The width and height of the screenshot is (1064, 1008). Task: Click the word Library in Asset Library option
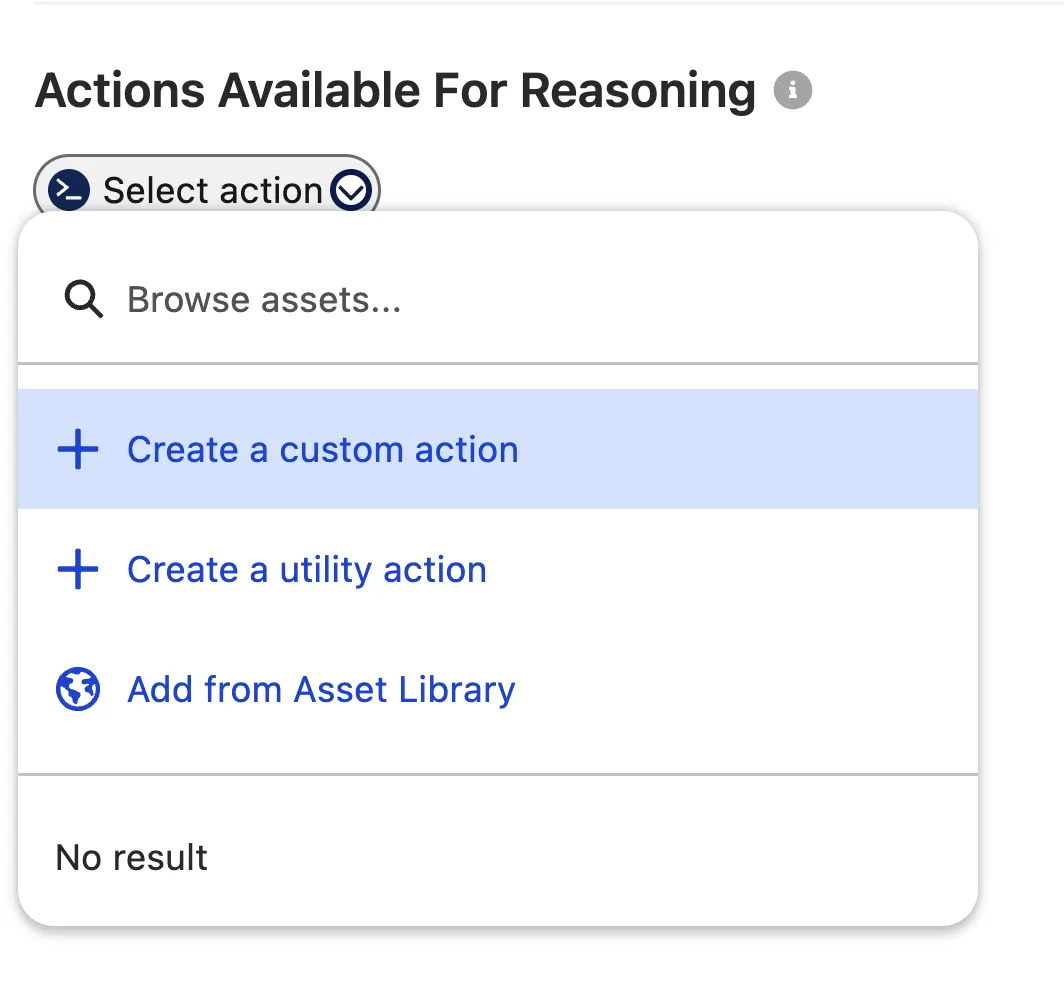click(x=457, y=690)
